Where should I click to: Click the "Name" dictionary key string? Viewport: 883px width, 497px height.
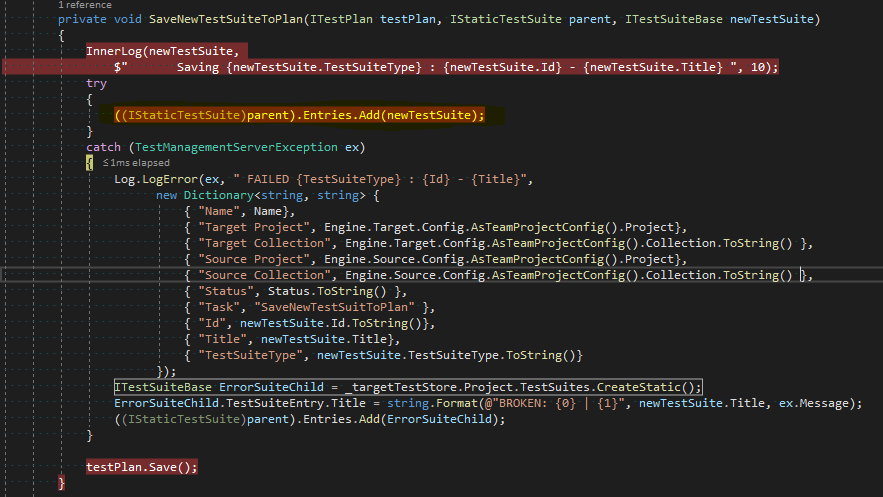pos(218,211)
